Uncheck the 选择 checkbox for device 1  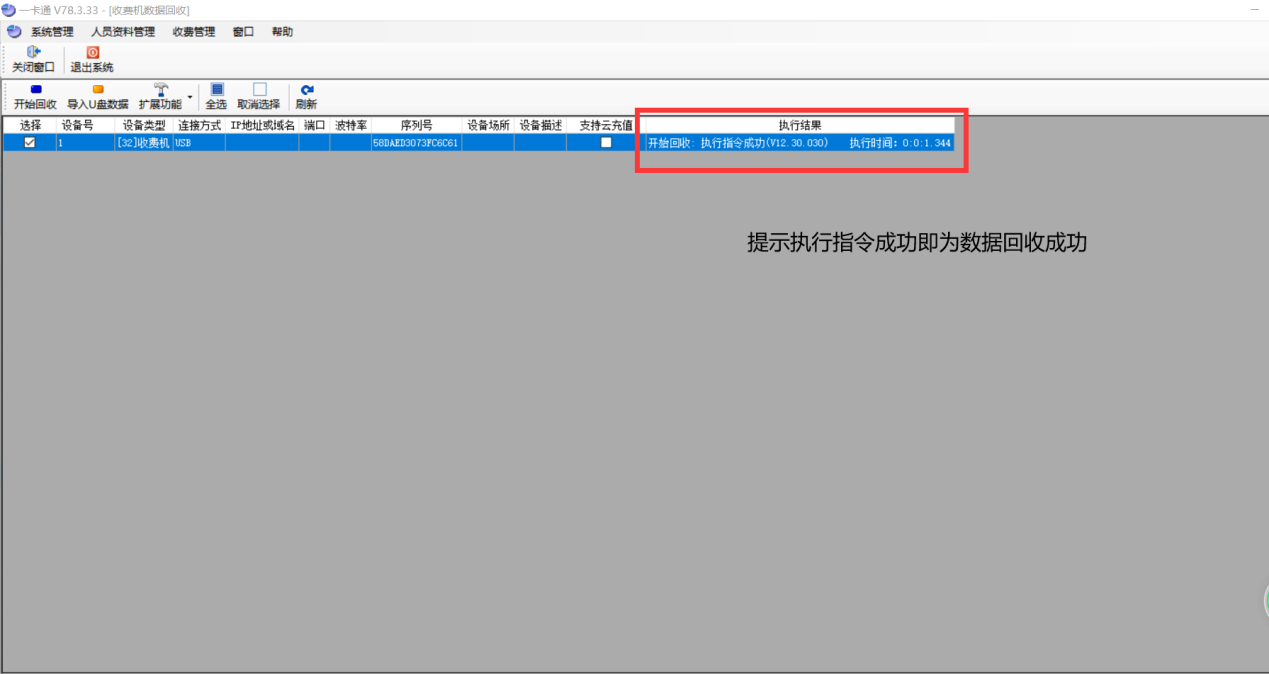30,143
